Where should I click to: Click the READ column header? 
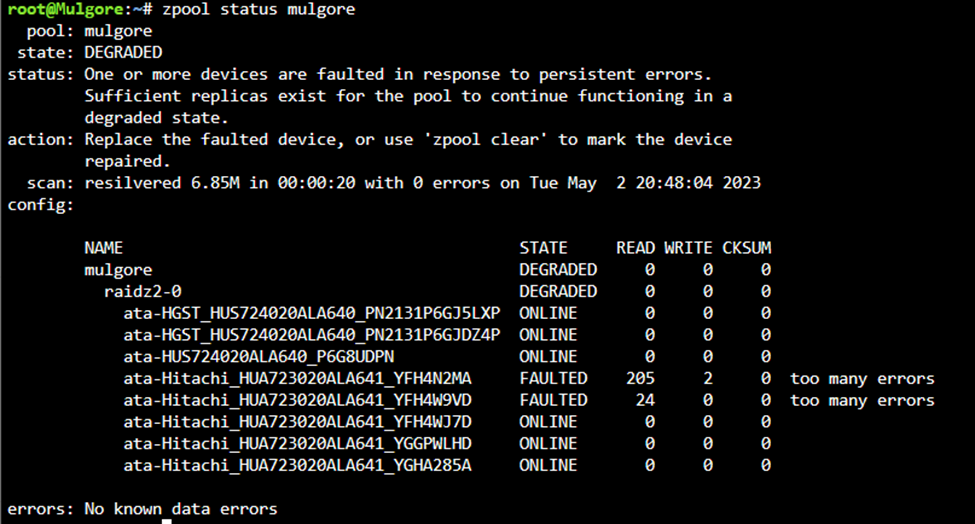(x=635, y=248)
